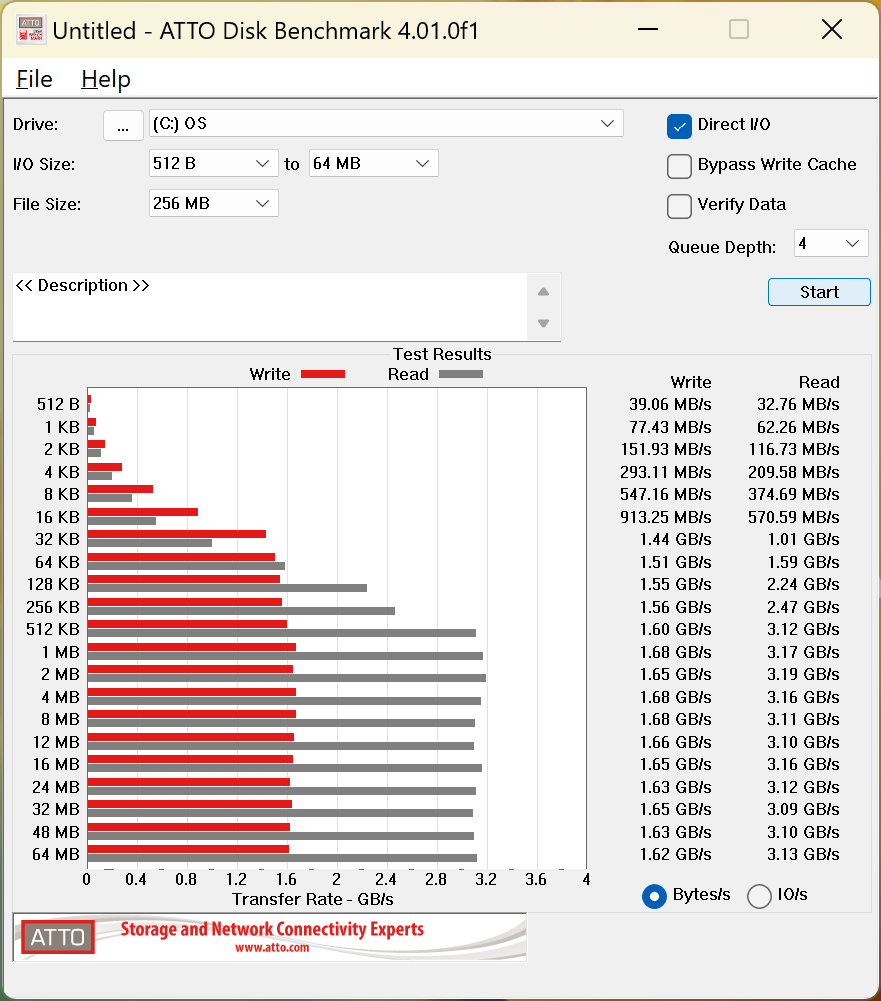Image resolution: width=881 pixels, height=1001 pixels.
Task: Click the write value 547.16 MB/s
Action: pos(666,494)
